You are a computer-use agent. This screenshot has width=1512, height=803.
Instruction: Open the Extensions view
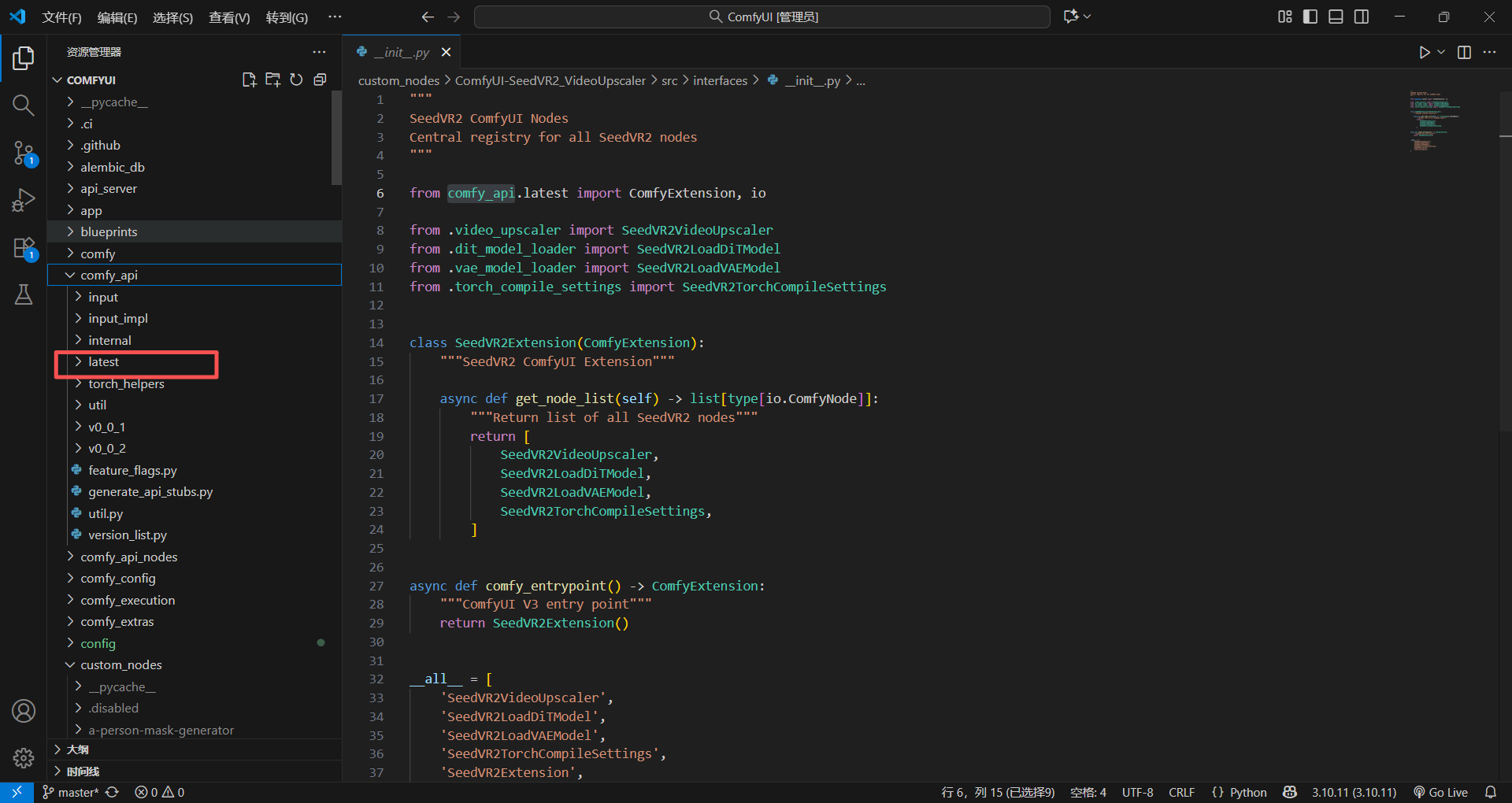[24, 248]
